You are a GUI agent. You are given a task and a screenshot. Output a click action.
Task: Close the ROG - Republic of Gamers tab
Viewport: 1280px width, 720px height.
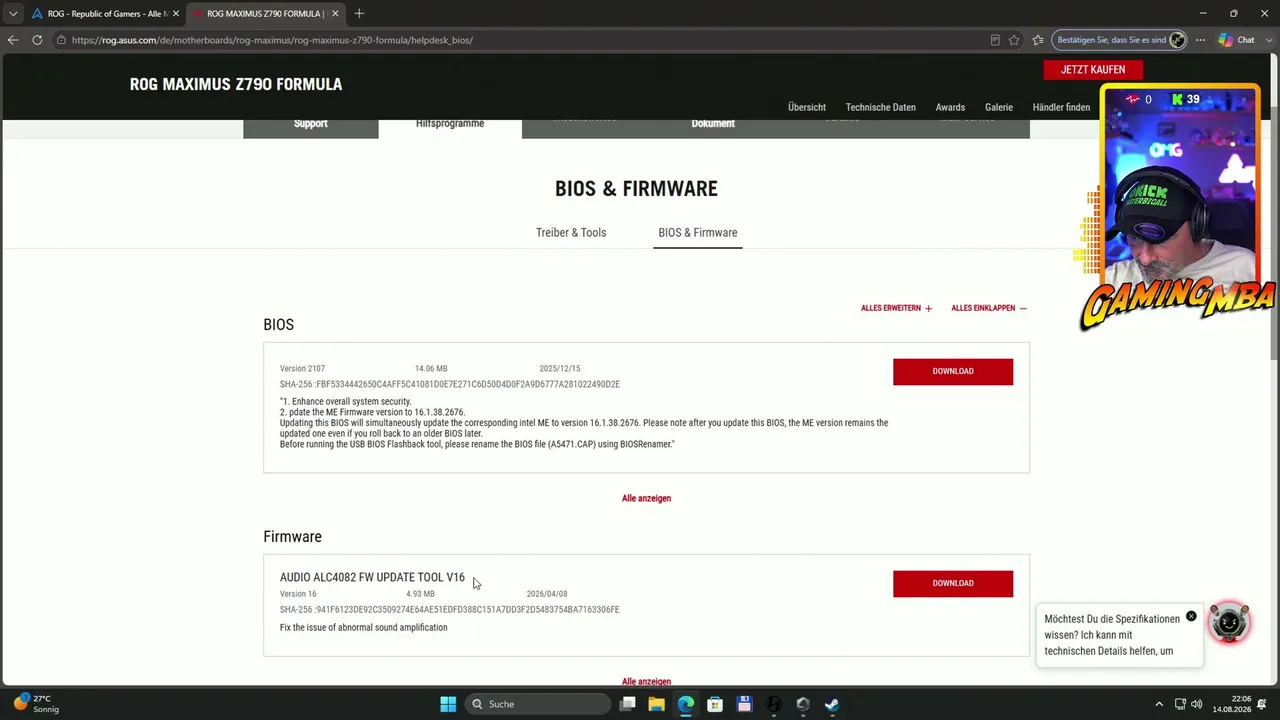pyautogui.click(x=175, y=14)
